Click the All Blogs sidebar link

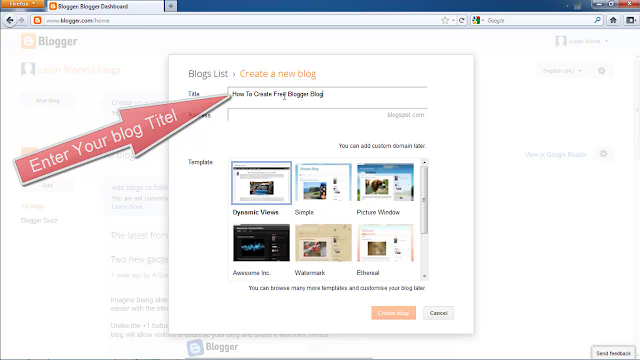tap(33, 207)
